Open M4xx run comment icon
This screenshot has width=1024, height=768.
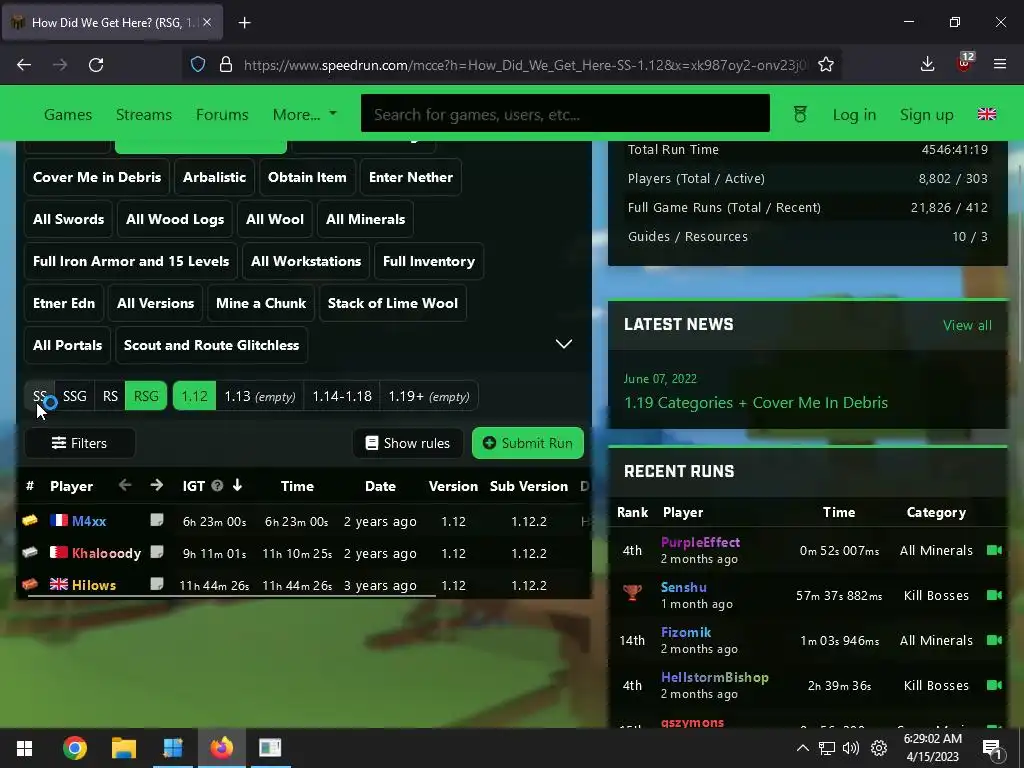[x=157, y=520]
